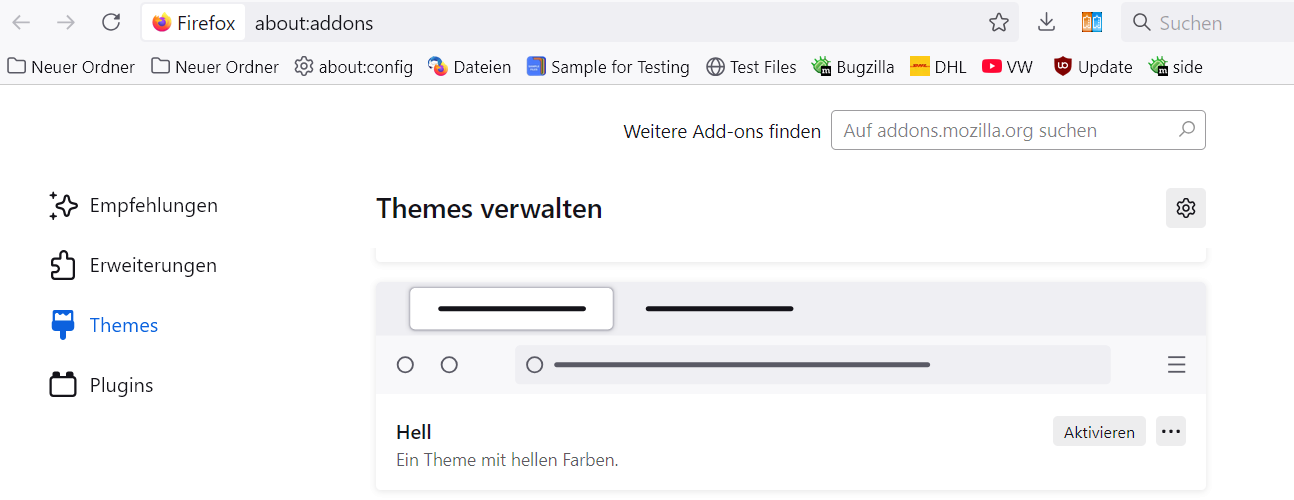Click the magnifier in add-ons search box
This screenshot has height=500, width=1294.
coord(1186,130)
